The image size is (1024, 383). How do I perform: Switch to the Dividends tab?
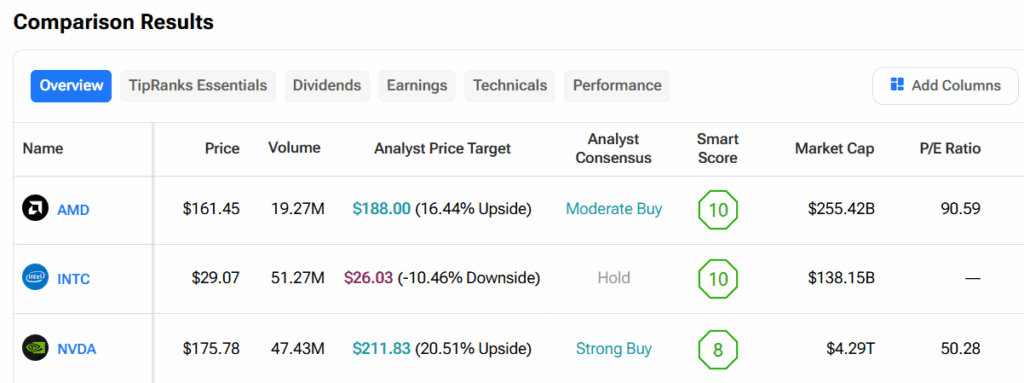pyautogui.click(x=327, y=86)
